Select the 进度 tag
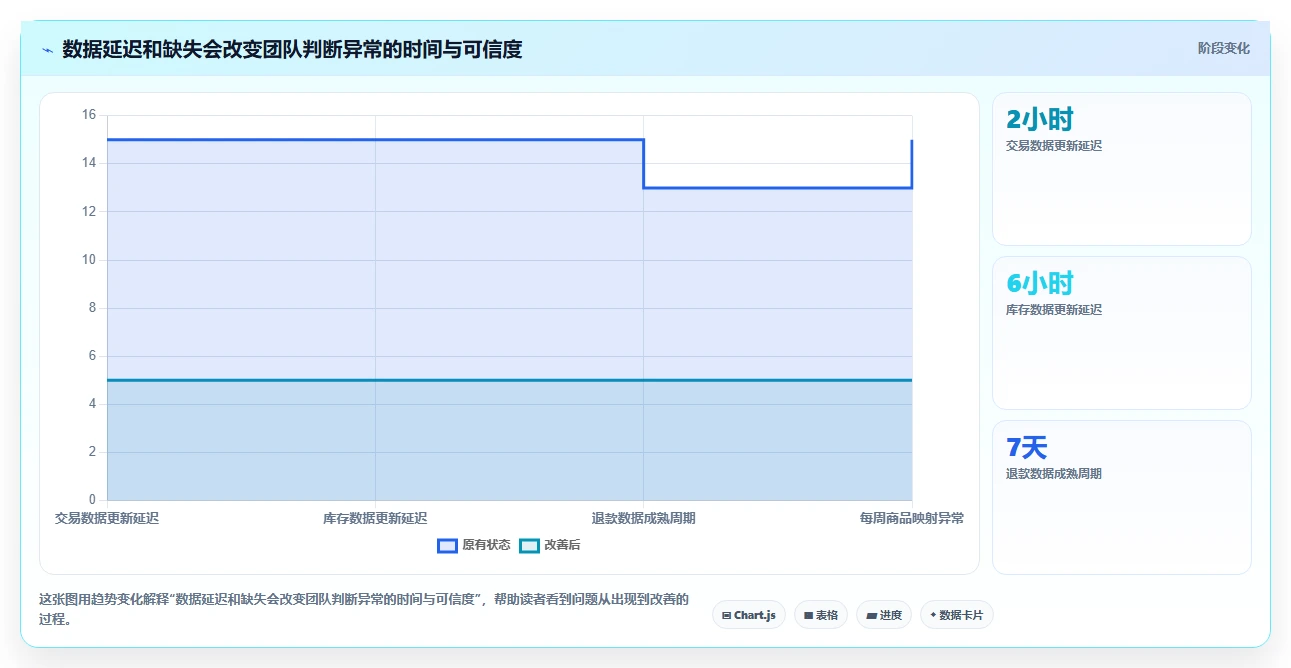 pyautogui.click(x=884, y=615)
